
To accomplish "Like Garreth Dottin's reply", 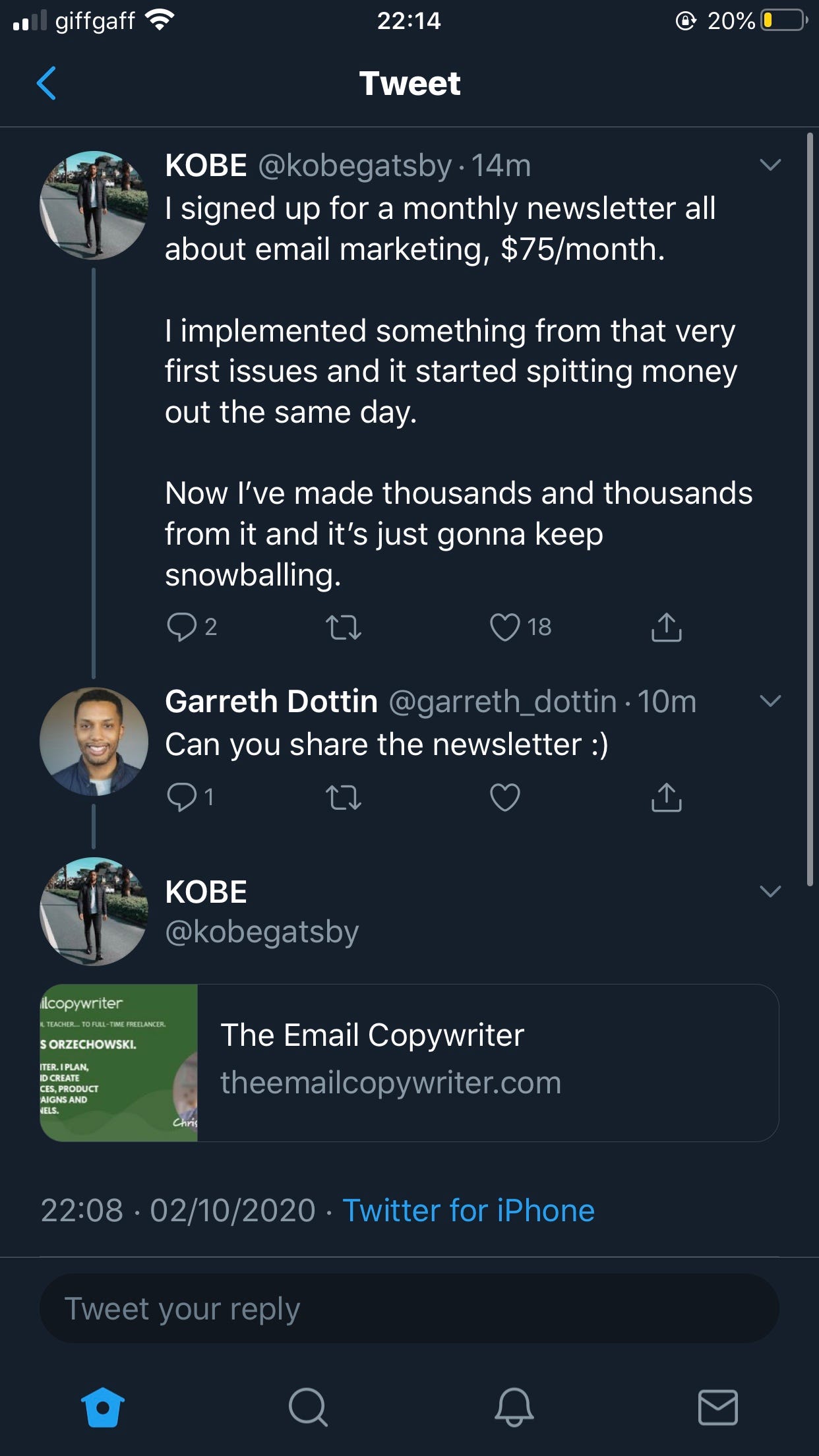I will pos(505,797).
